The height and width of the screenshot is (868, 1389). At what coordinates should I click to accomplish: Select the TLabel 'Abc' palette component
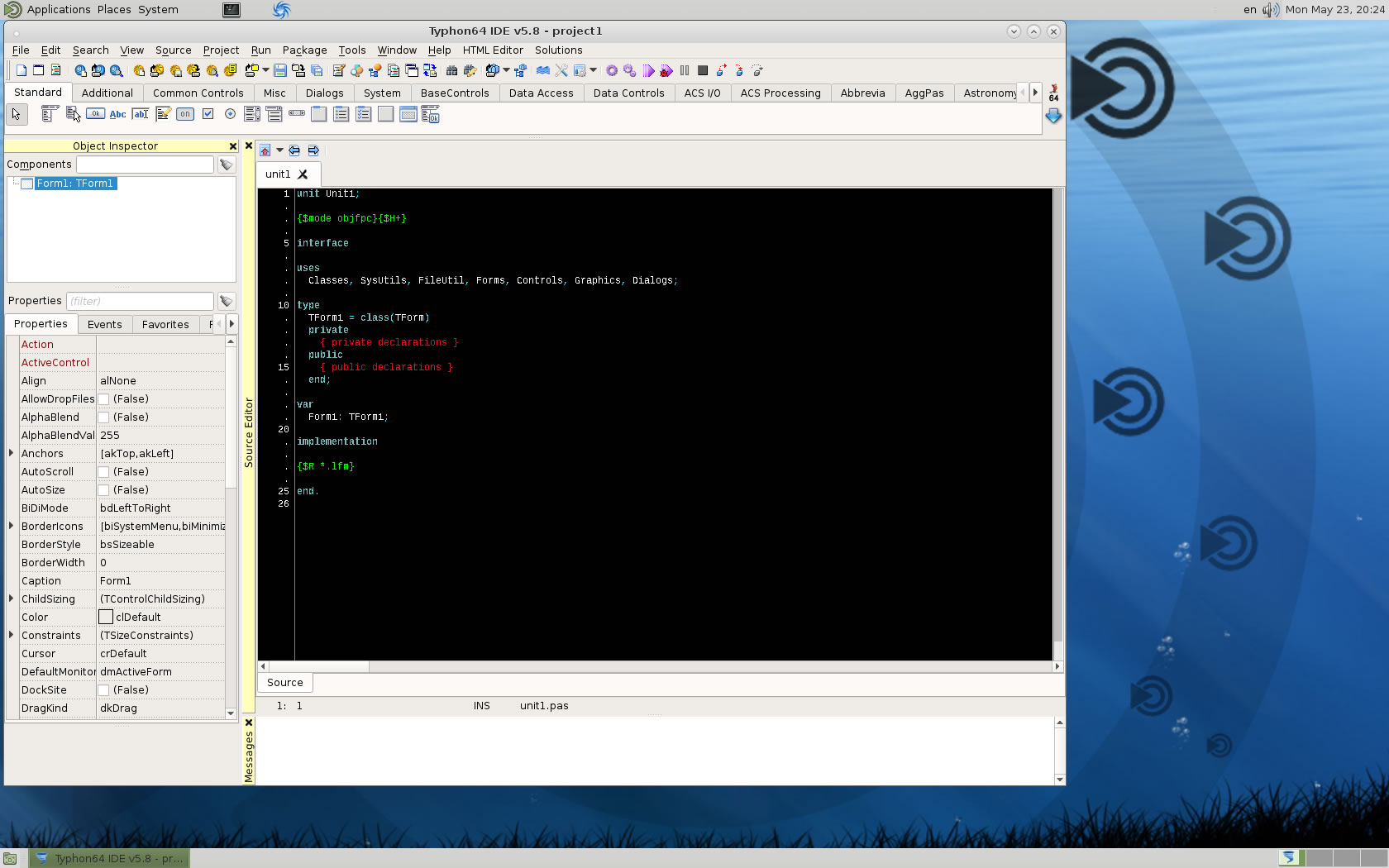coord(117,114)
